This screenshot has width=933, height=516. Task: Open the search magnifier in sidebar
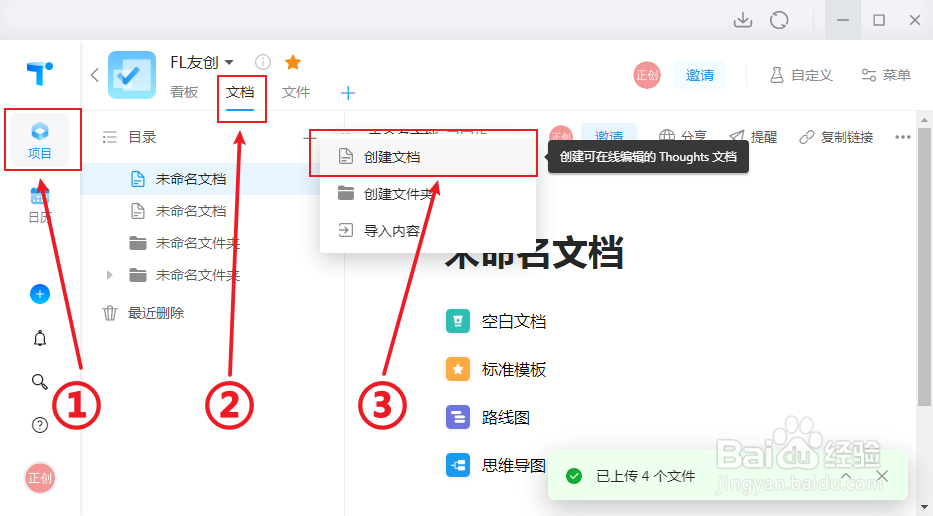tap(40, 381)
